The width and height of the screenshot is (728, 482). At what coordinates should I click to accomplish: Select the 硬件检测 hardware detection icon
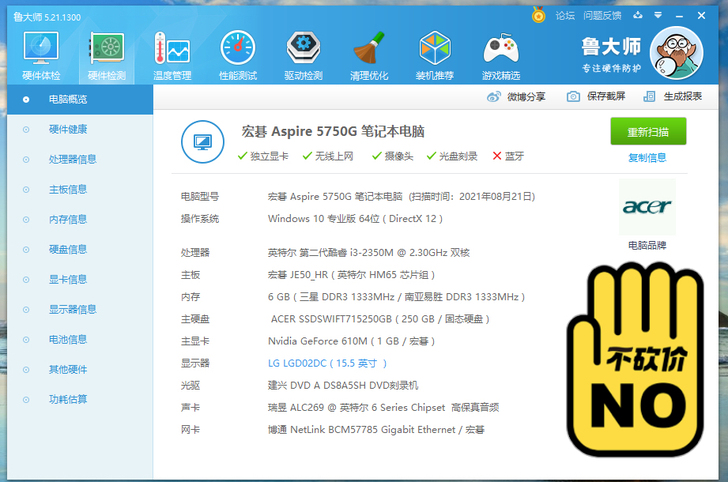[107, 55]
